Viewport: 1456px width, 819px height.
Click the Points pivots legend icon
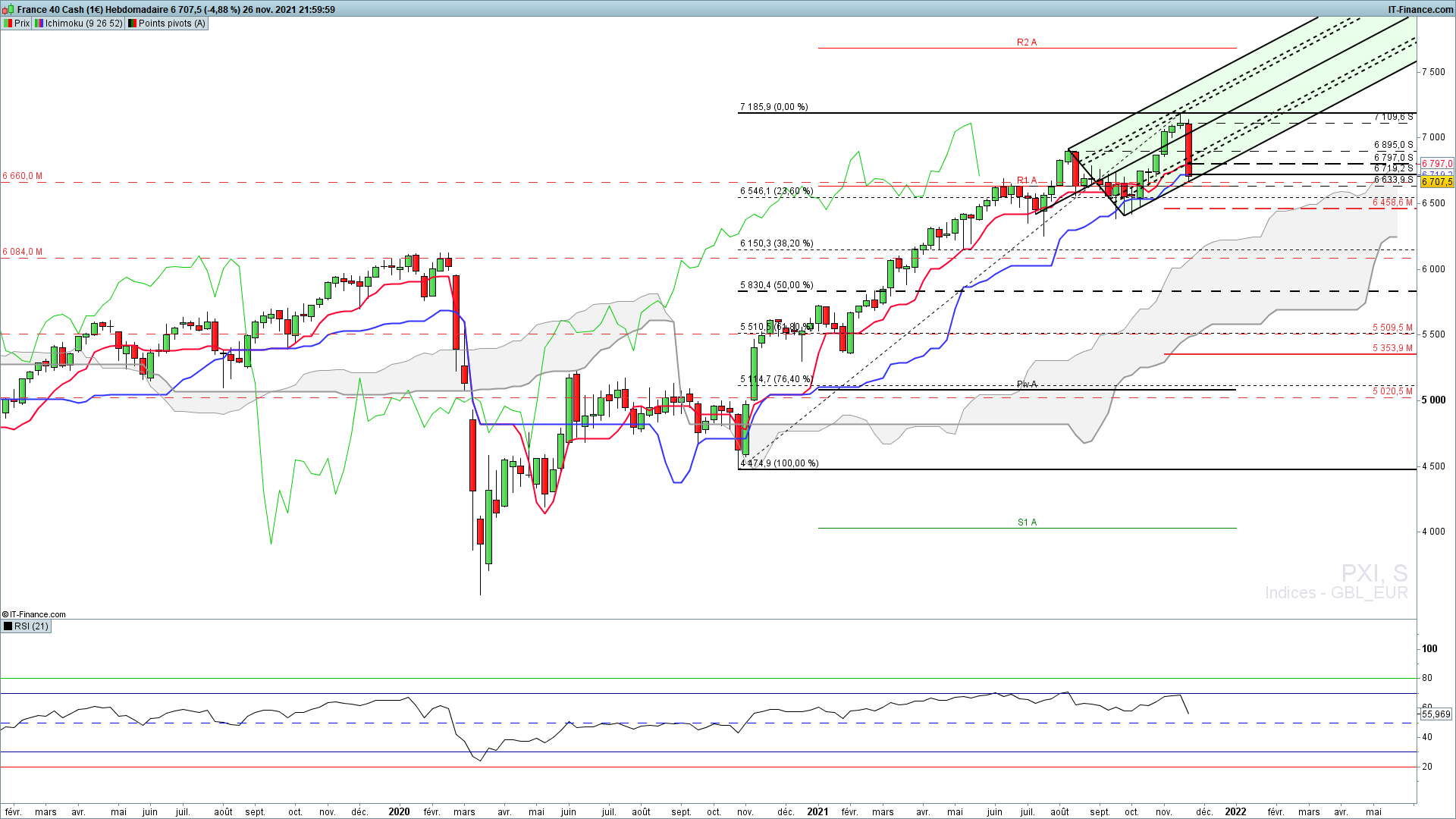tap(132, 24)
